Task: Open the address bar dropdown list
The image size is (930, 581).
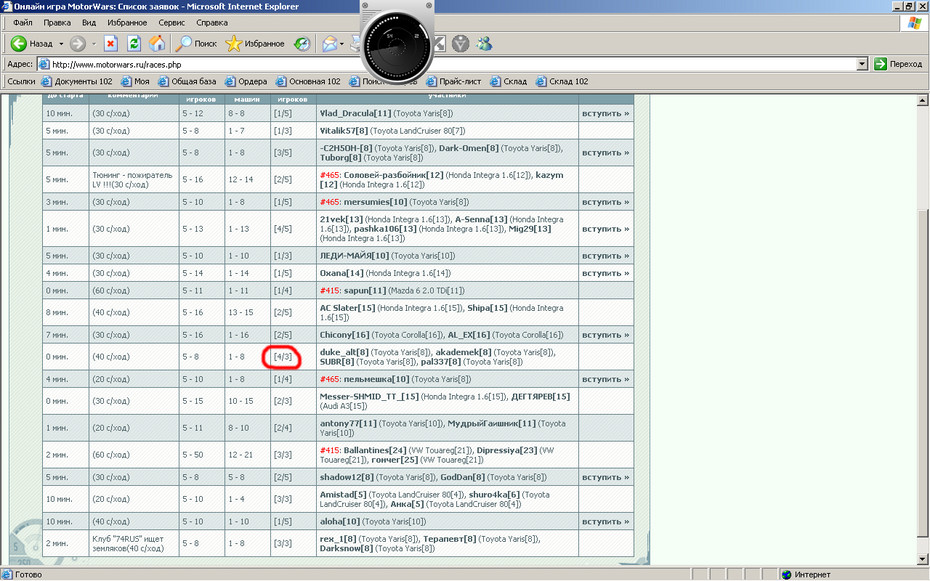Action: (862, 64)
